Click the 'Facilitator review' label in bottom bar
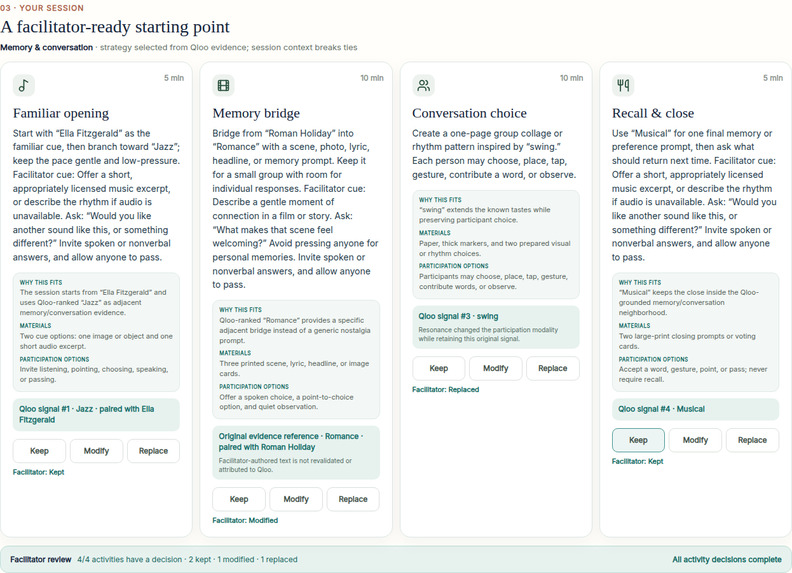This screenshot has width=792, height=573. pyautogui.click(x=40, y=559)
